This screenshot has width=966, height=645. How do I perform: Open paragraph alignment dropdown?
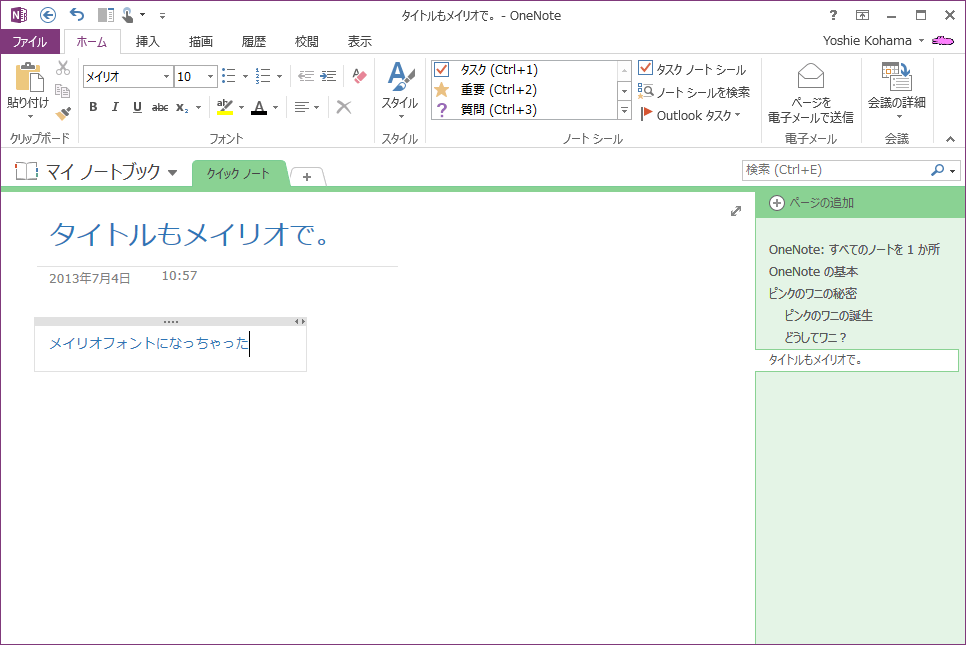[x=306, y=107]
